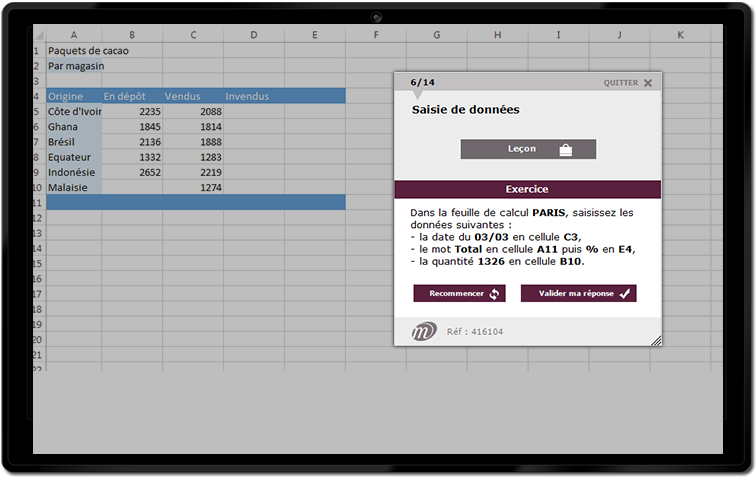
Task: Select row 10 header
Action: tap(38, 187)
